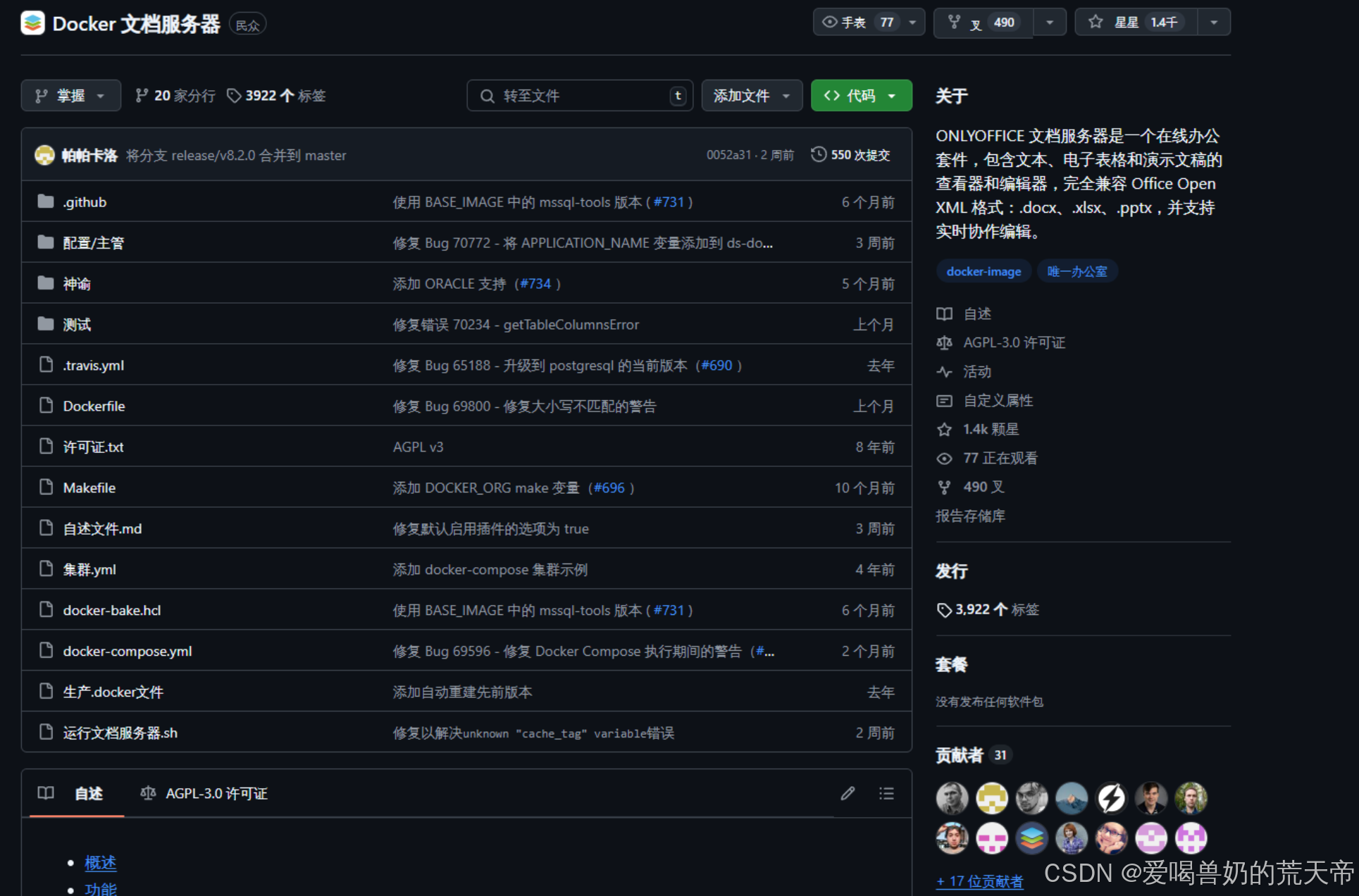
Task: Toggle watch with the eye button
Action: click(x=830, y=22)
